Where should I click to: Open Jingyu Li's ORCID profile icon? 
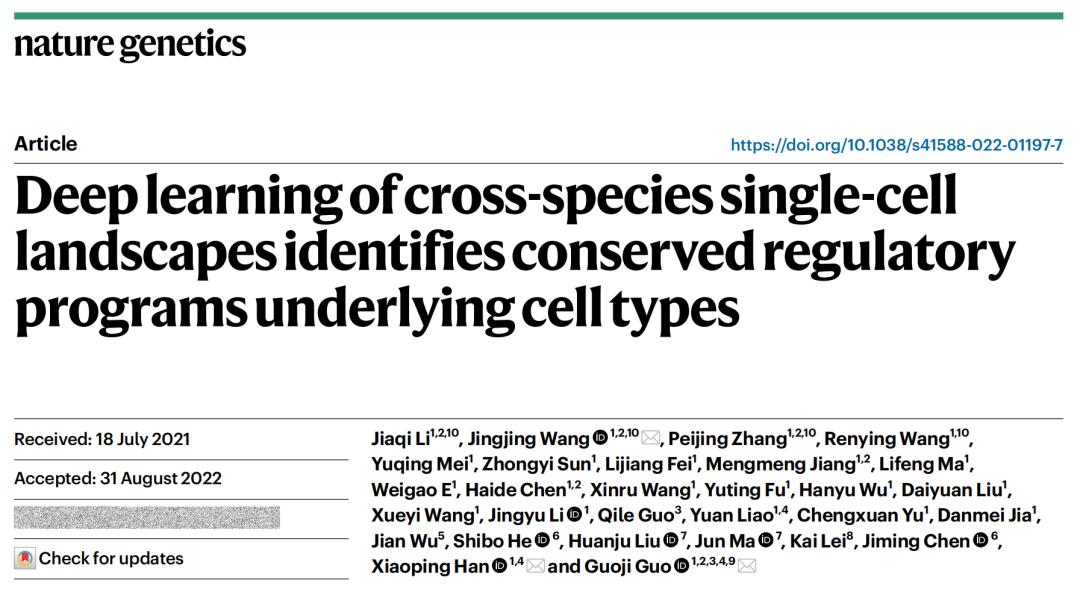pos(573,516)
